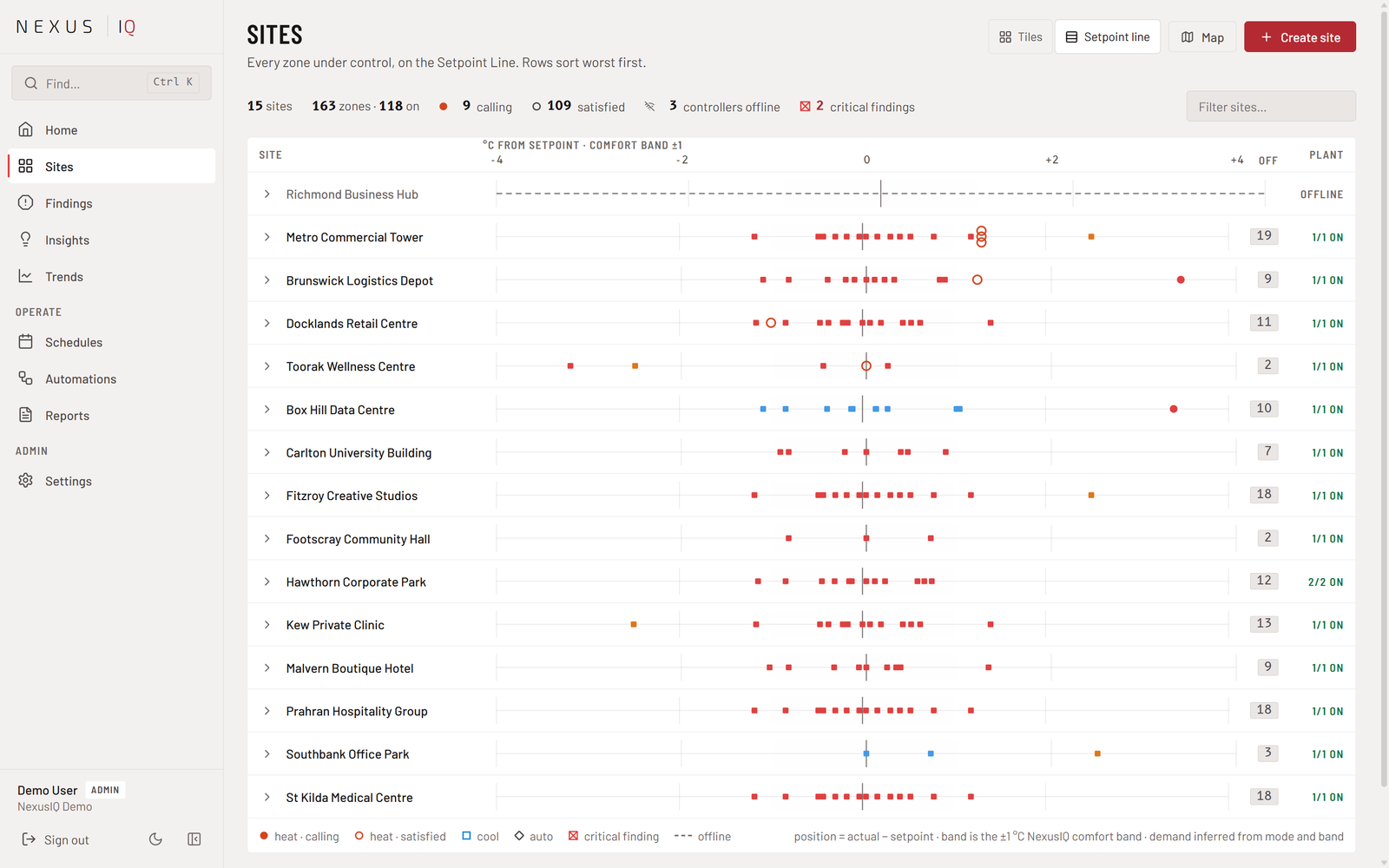Click the Ctrl K shortcut badge
This screenshot has width=1389, height=868.
pos(173,82)
